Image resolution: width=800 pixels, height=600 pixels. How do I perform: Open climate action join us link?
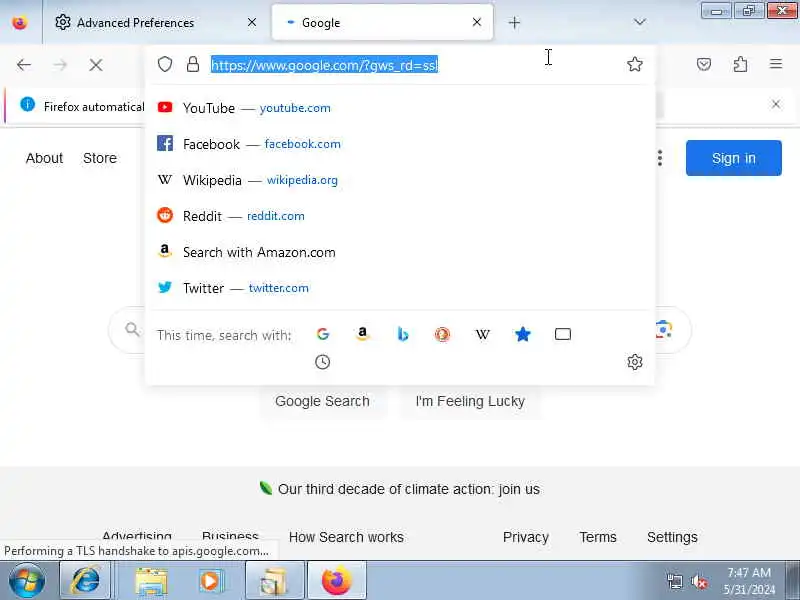(409, 489)
